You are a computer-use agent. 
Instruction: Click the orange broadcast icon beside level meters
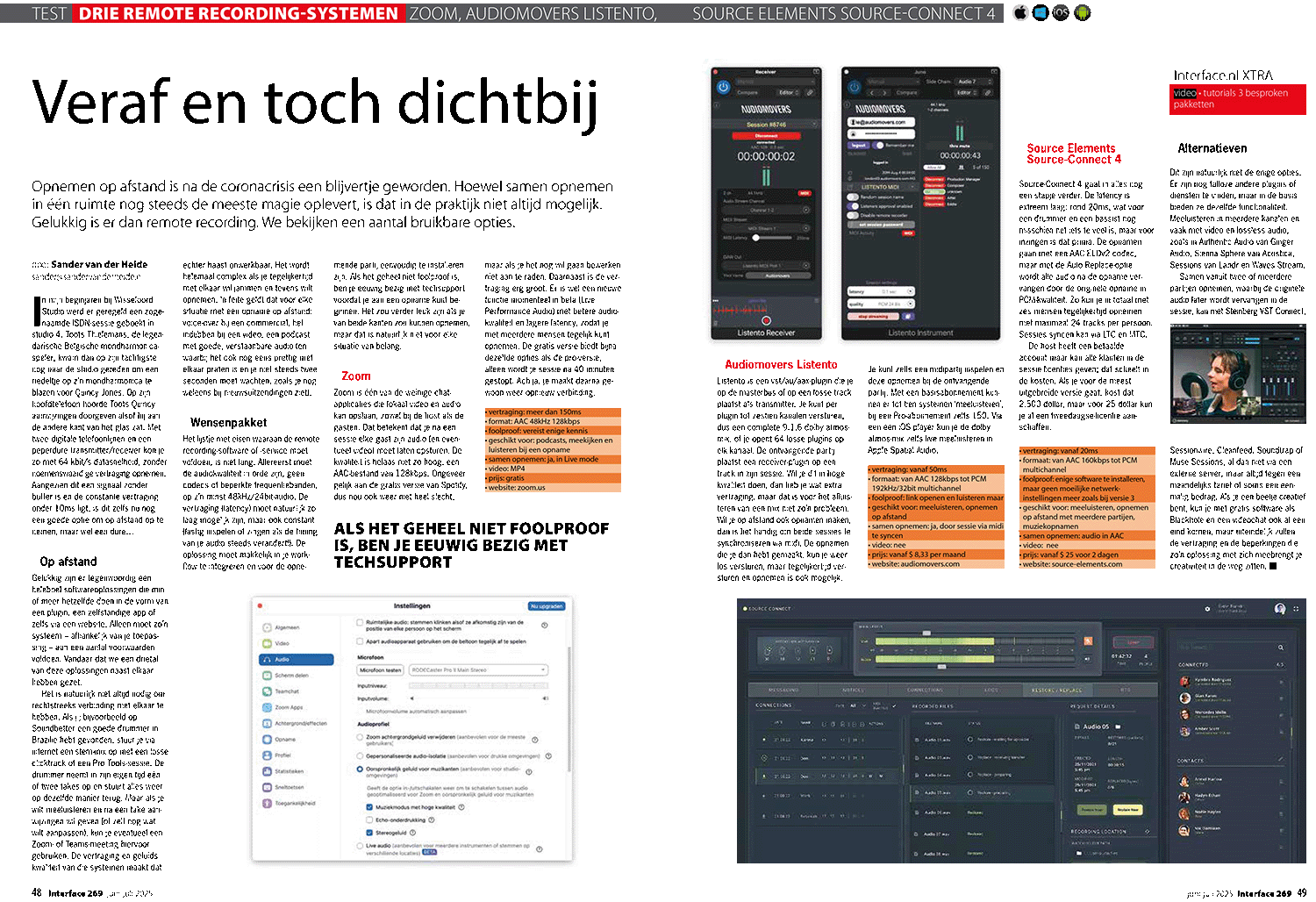(1088, 641)
